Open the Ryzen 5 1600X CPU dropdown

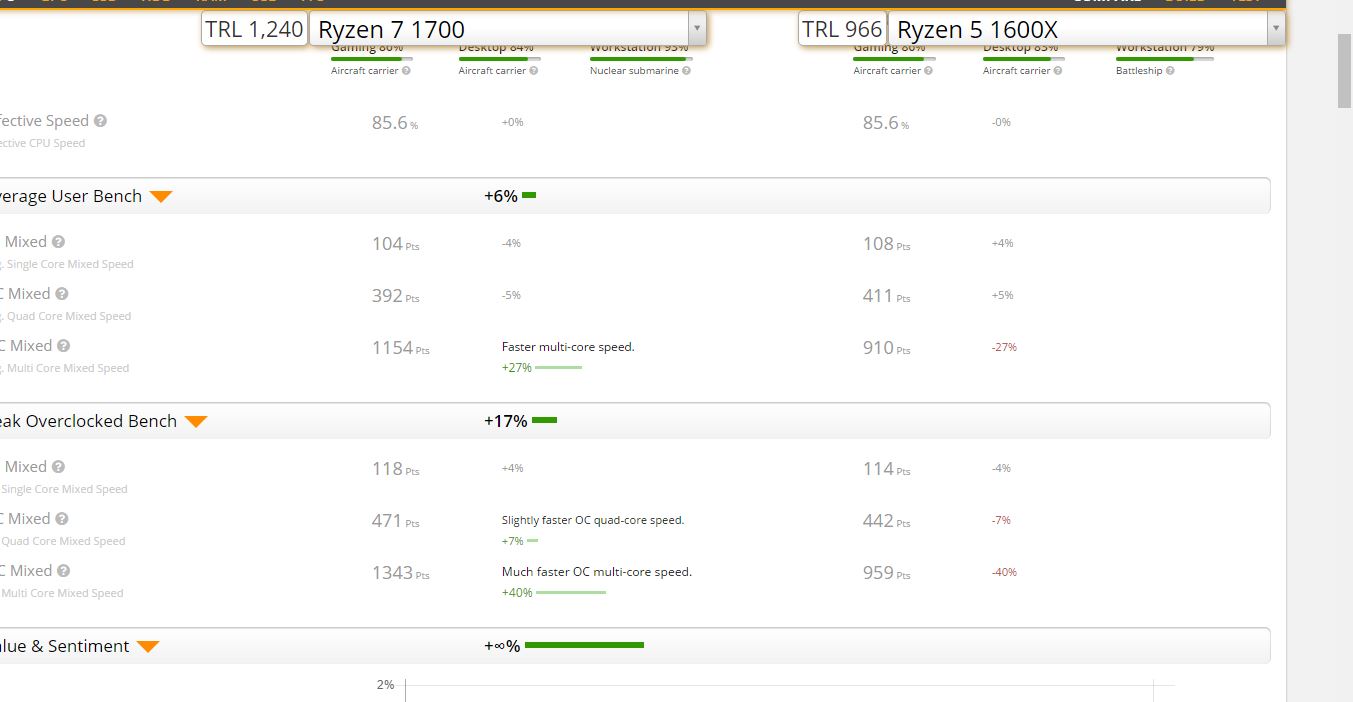pos(1275,30)
